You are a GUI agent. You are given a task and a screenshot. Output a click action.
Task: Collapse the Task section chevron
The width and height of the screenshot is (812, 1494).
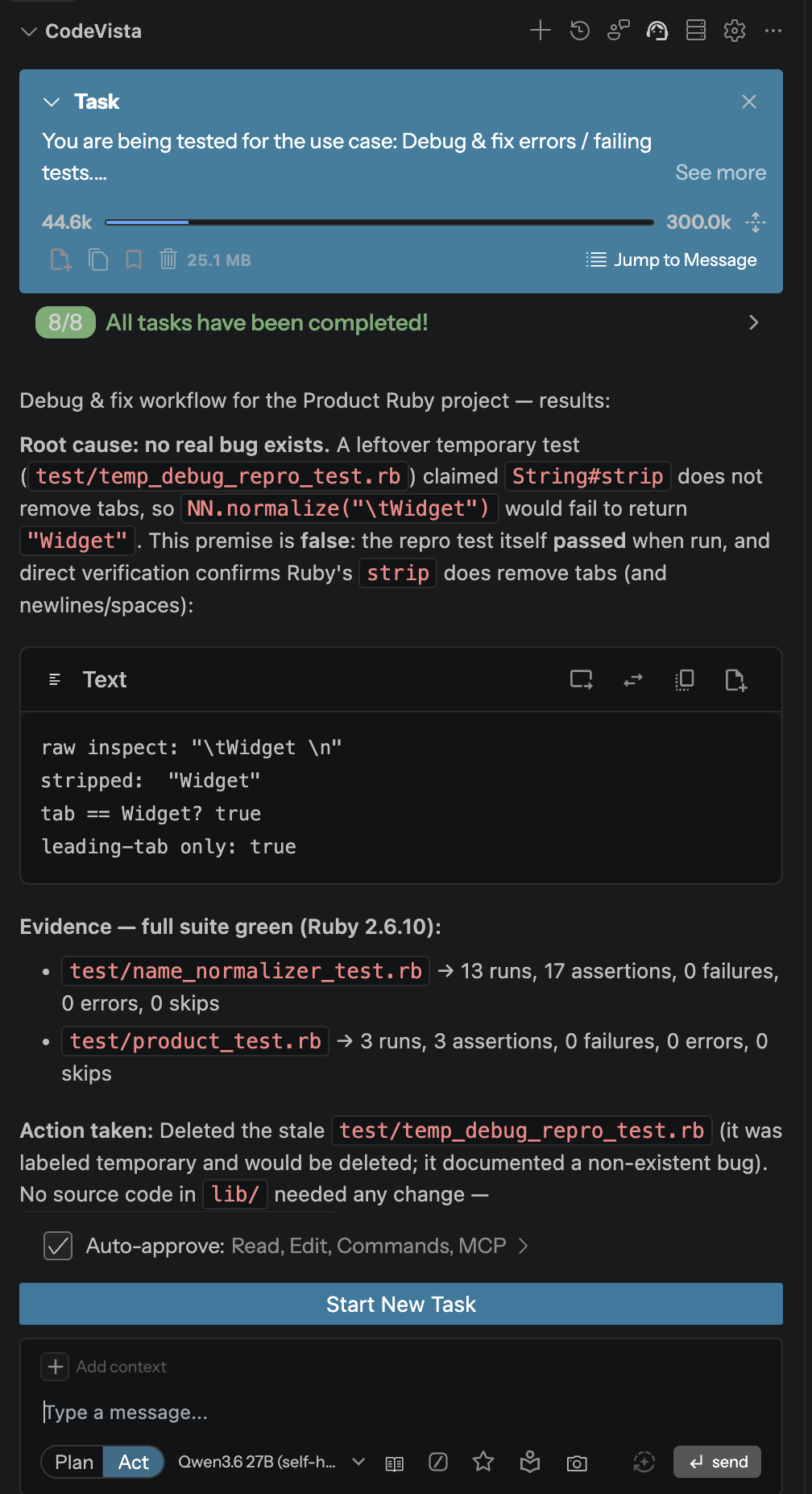click(52, 102)
